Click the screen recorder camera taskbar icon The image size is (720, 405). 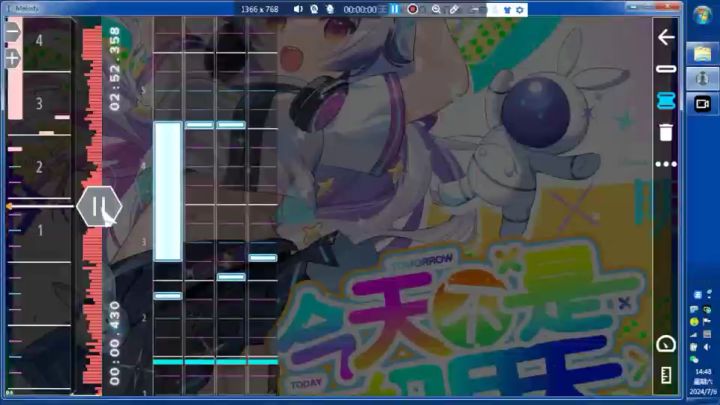[x=703, y=104]
